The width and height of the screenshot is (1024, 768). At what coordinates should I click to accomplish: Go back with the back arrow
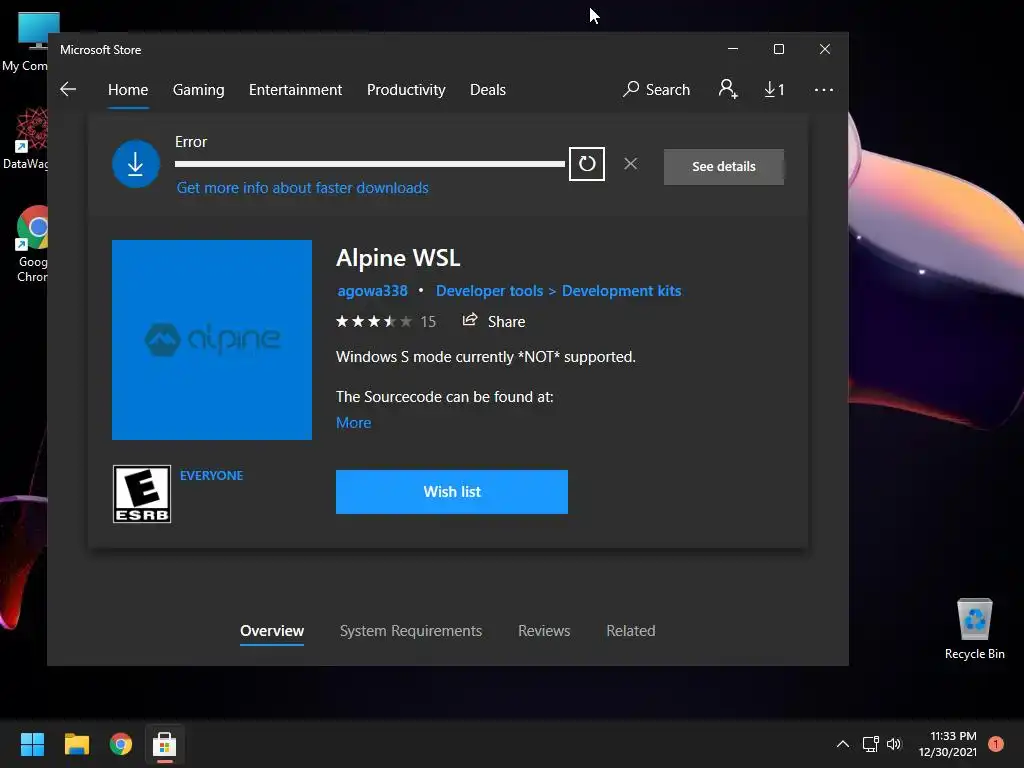pos(68,89)
